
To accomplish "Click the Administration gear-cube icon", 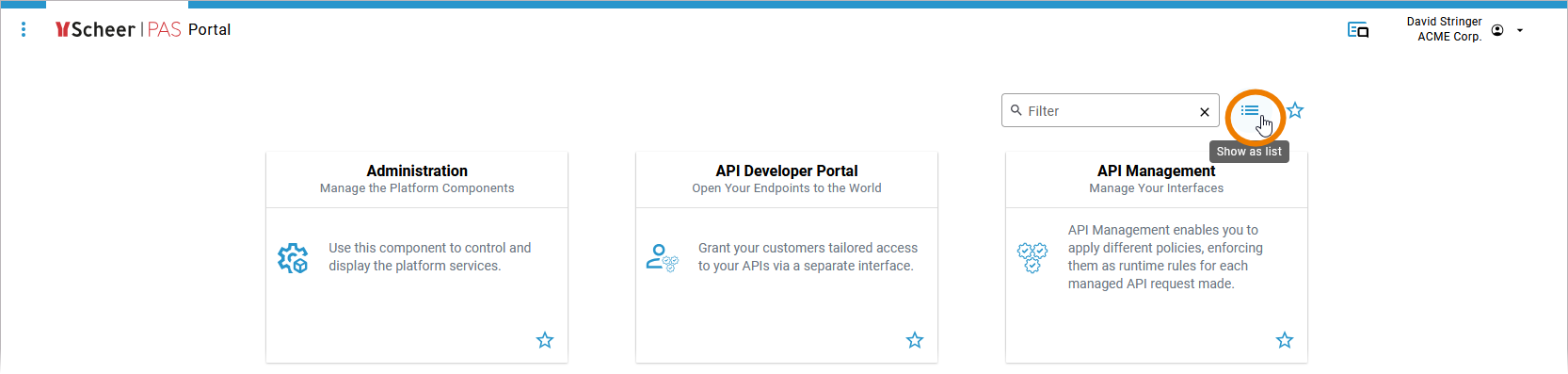I will [x=293, y=257].
